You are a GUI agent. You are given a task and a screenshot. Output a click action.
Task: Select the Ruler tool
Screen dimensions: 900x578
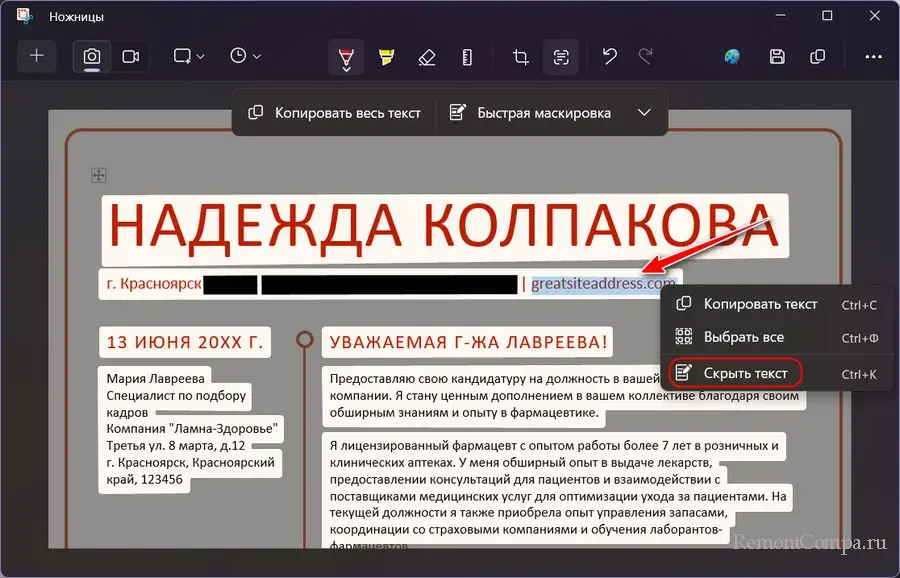click(x=465, y=57)
